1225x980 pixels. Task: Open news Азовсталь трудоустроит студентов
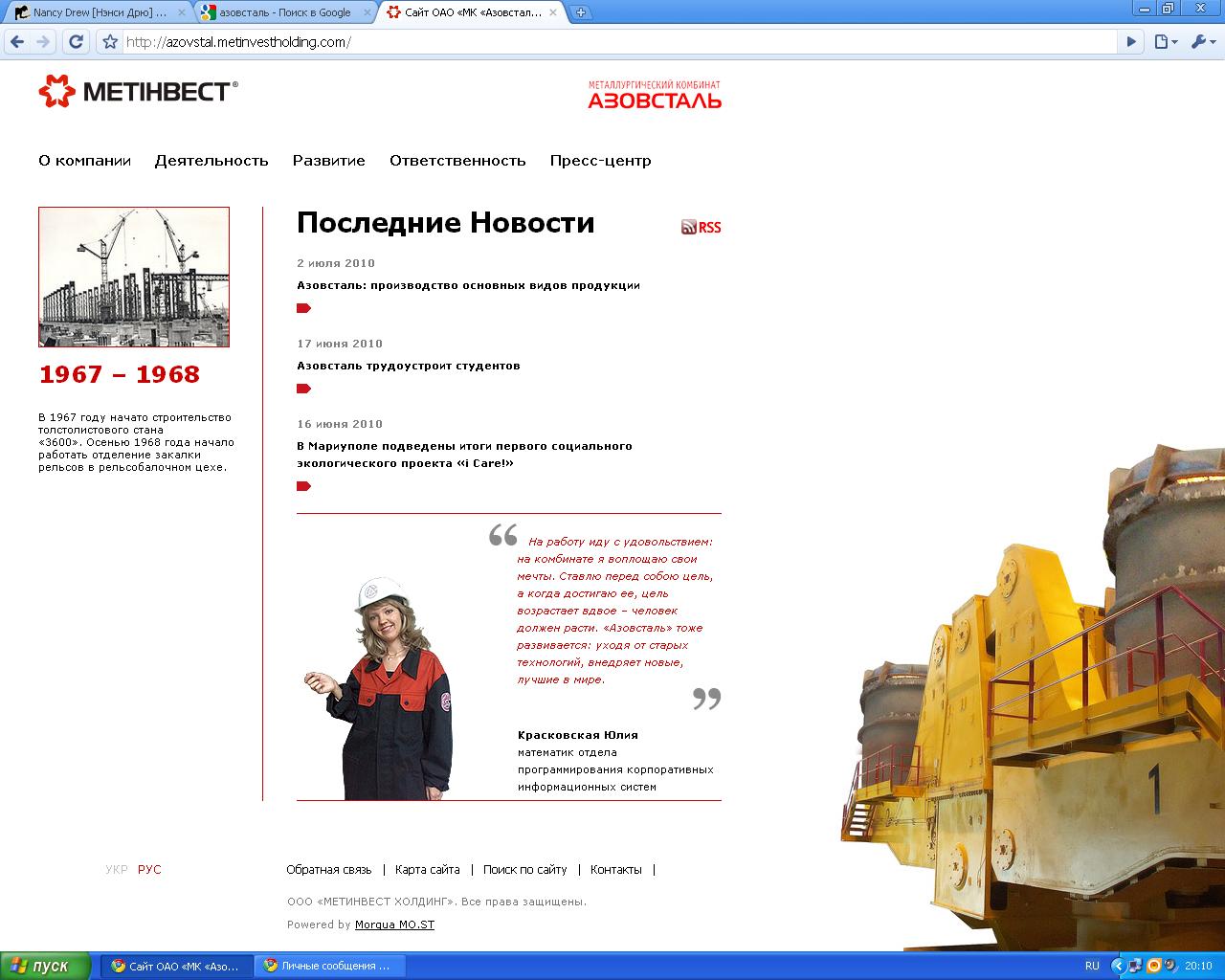click(409, 366)
